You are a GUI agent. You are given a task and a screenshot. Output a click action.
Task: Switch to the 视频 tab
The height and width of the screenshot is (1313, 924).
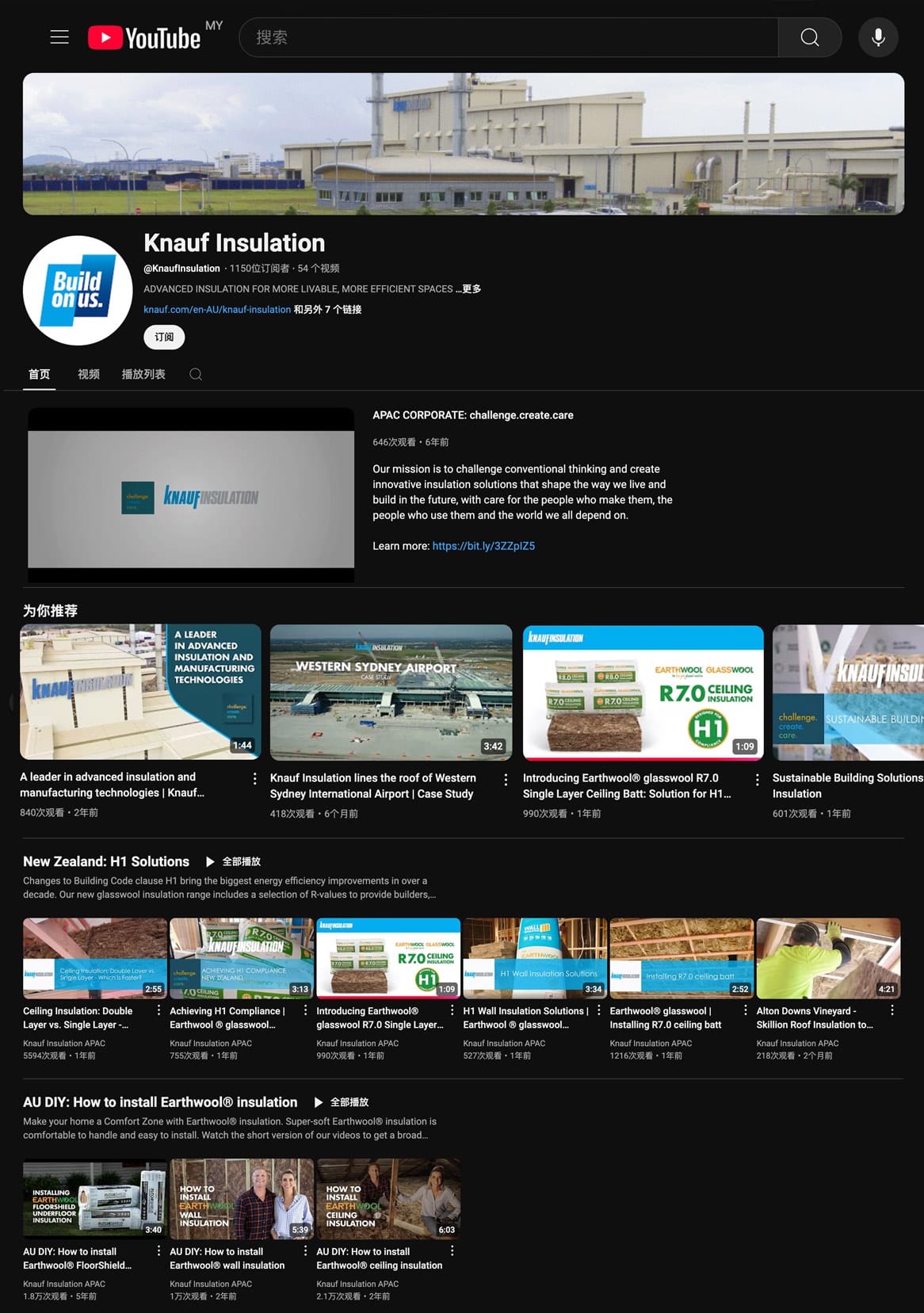89,375
